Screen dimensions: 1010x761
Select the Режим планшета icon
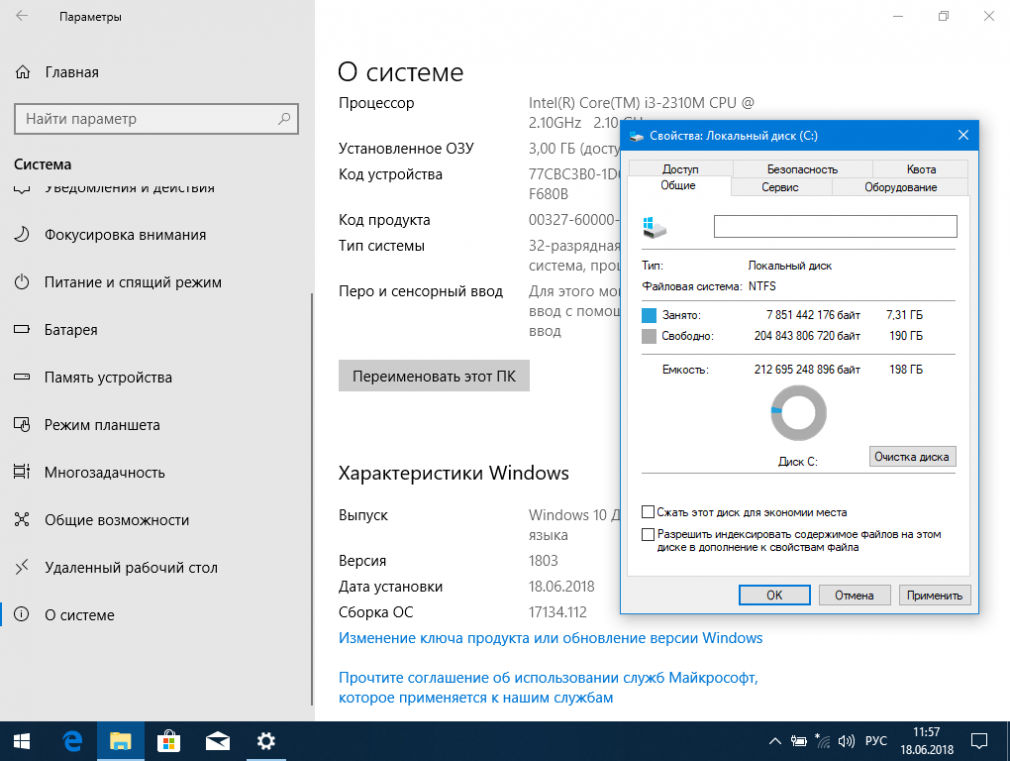22,425
